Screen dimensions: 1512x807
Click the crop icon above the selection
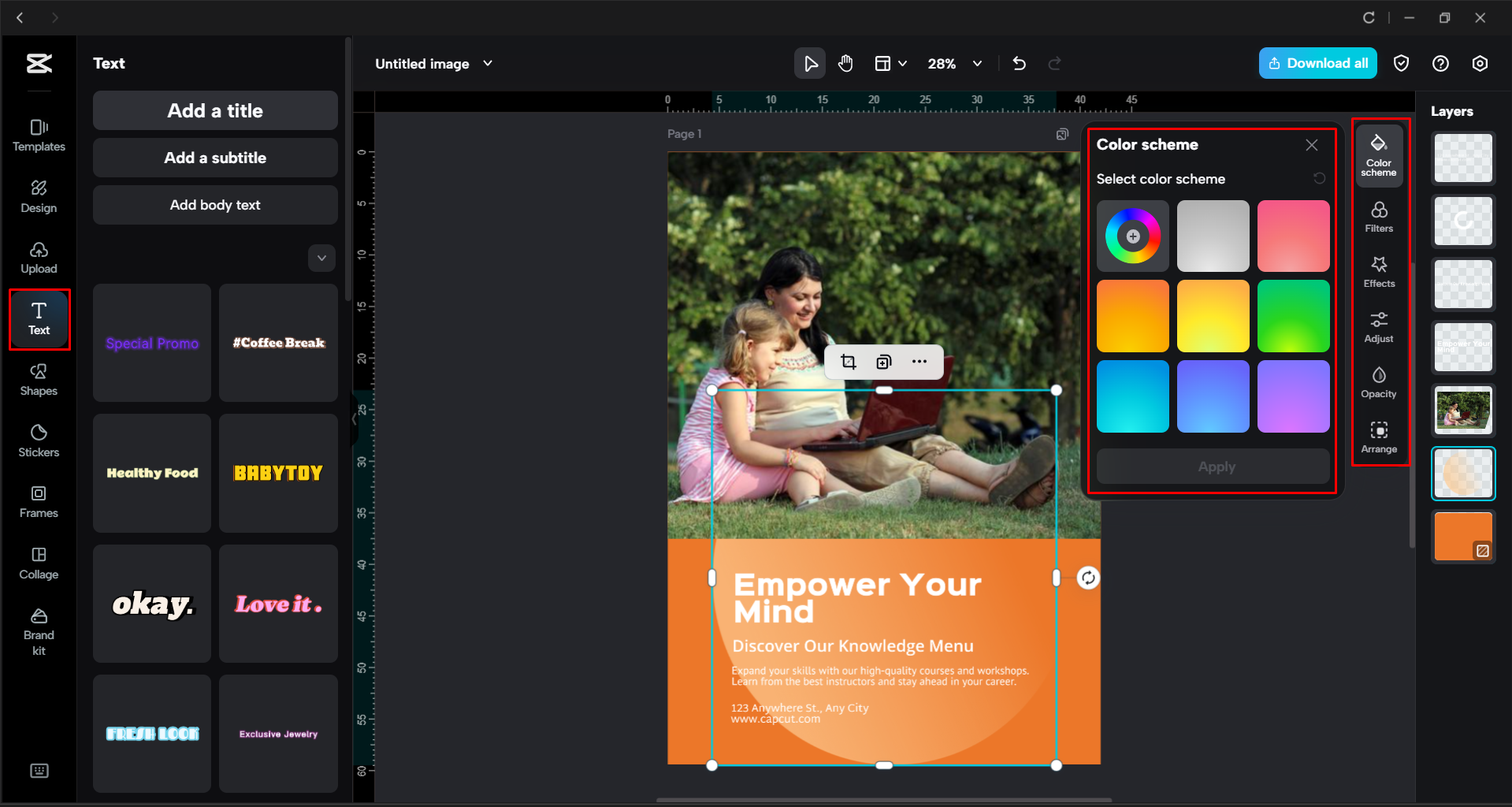click(x=849, y=361)
